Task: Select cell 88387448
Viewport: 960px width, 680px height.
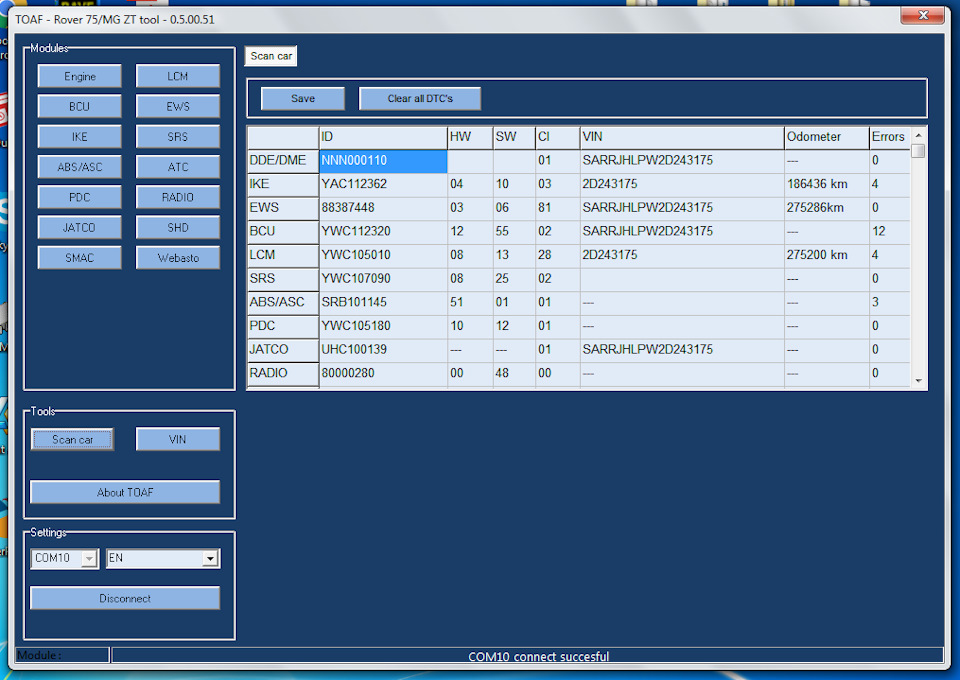Action: coord(383,208)
